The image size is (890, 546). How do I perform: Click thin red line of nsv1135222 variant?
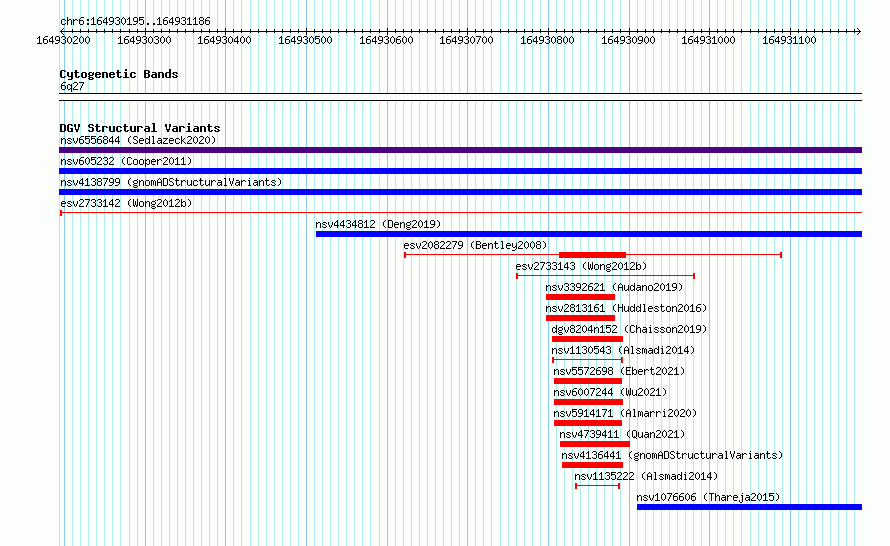tap(597, 486)
